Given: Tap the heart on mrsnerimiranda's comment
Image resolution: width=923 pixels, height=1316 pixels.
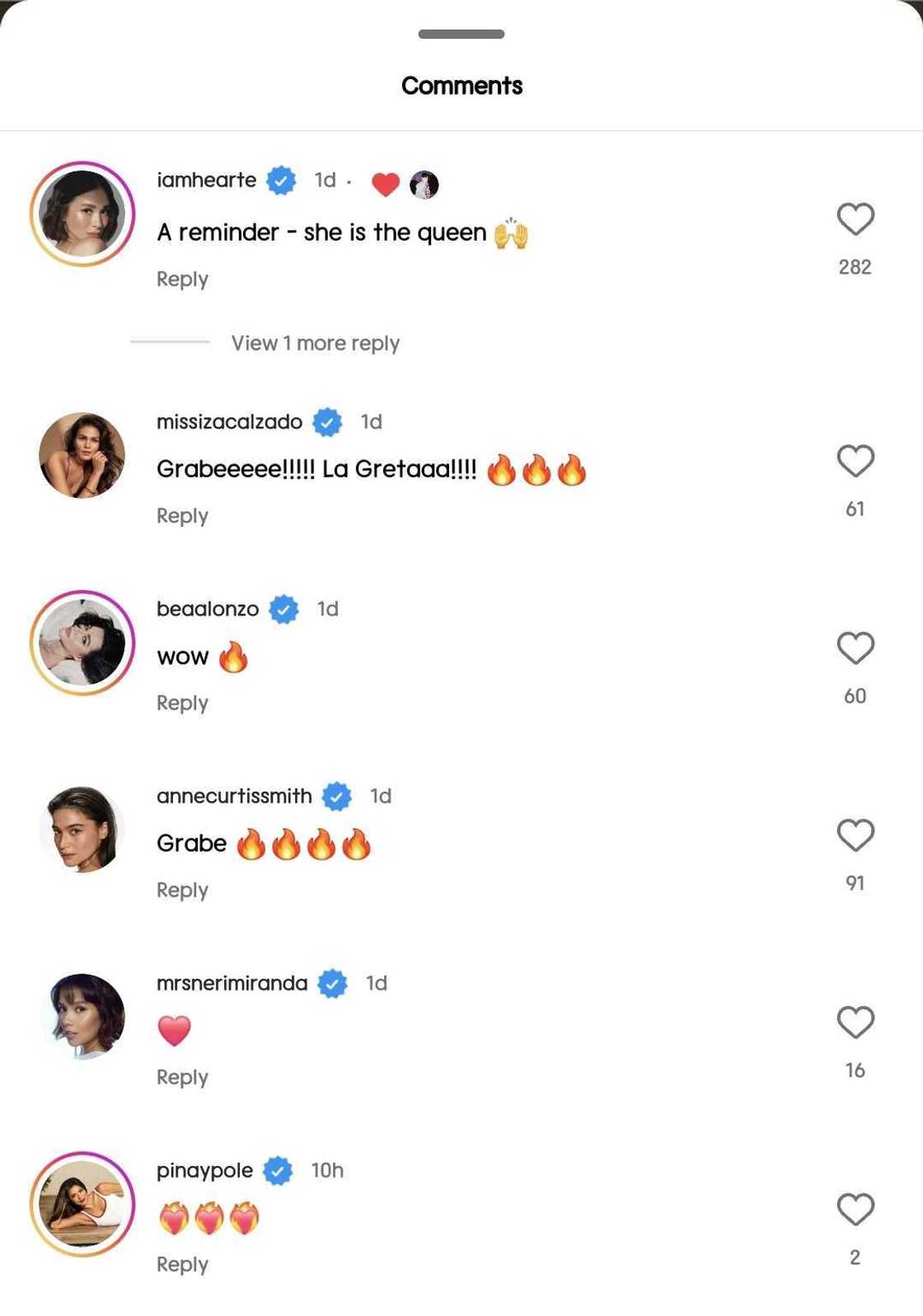Looking at the screenshot, I should (855, 1022).
